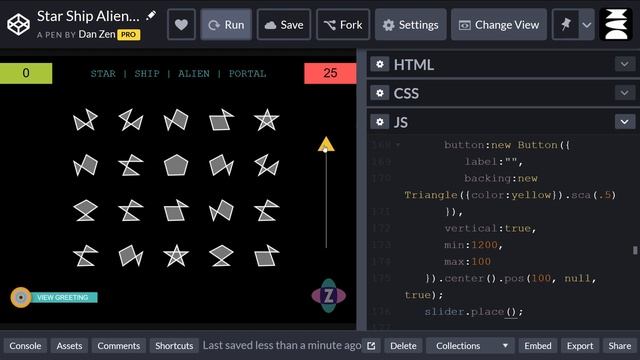The height and width of the screenshot is (360, 640).
Task: Click the heart to like the pen
Action: coord(181,25)
